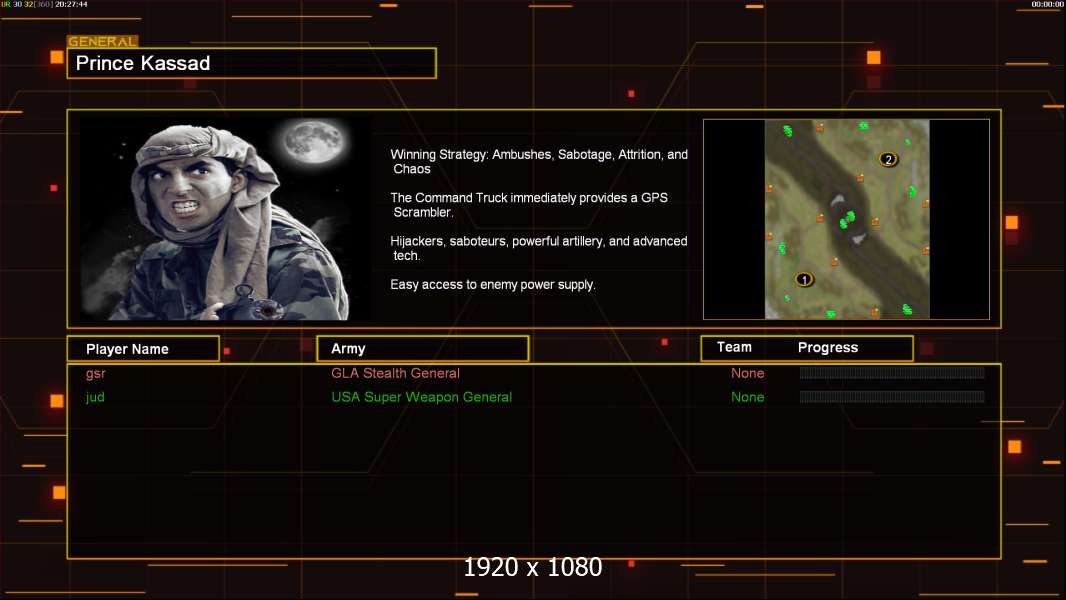Select Prince Kassad's portrait image
Screen dimensions: 1066x600
pos(224,219)
